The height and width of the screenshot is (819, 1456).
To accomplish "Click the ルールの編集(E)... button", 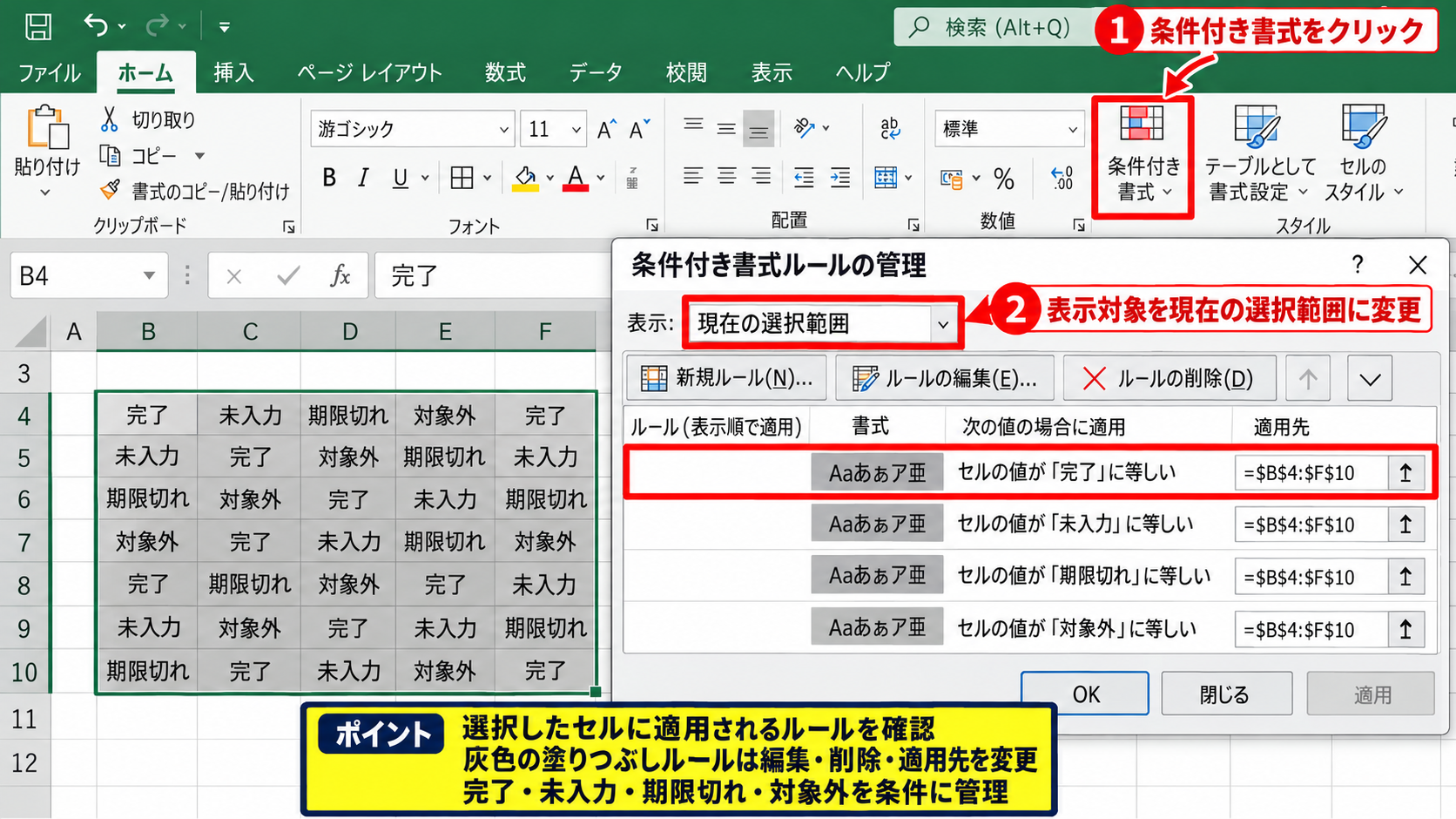I will (x=945, y=378).
